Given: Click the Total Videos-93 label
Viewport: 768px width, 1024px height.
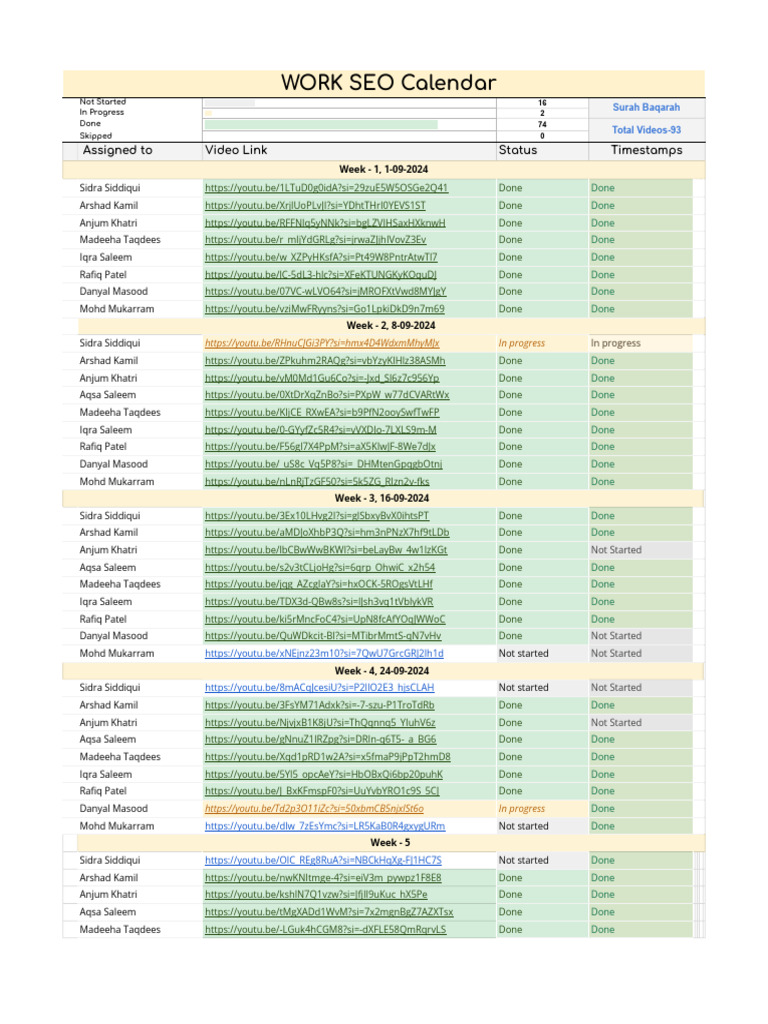Looking at the screenshot, I should pyautogui.click(x=646, y=130).
